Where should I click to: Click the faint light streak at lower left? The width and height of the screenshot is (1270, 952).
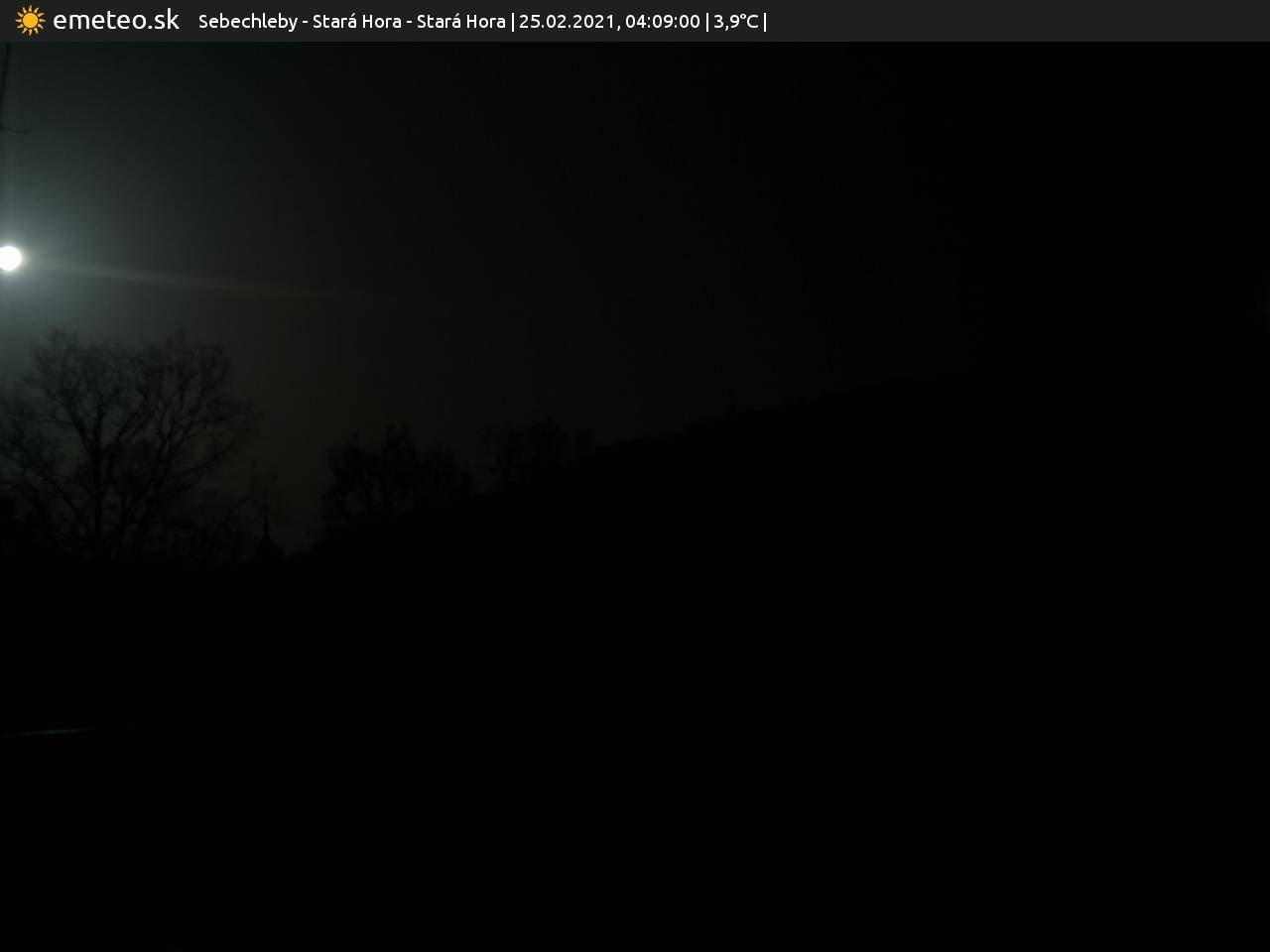click(50, 733)
